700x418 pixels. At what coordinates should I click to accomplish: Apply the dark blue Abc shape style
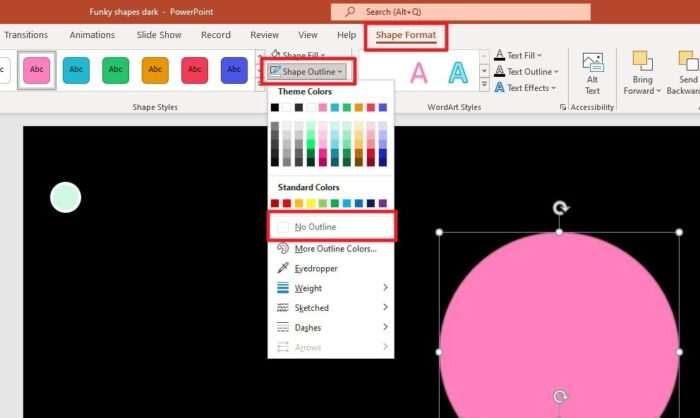pyautogui.click(x=234, y=70)
